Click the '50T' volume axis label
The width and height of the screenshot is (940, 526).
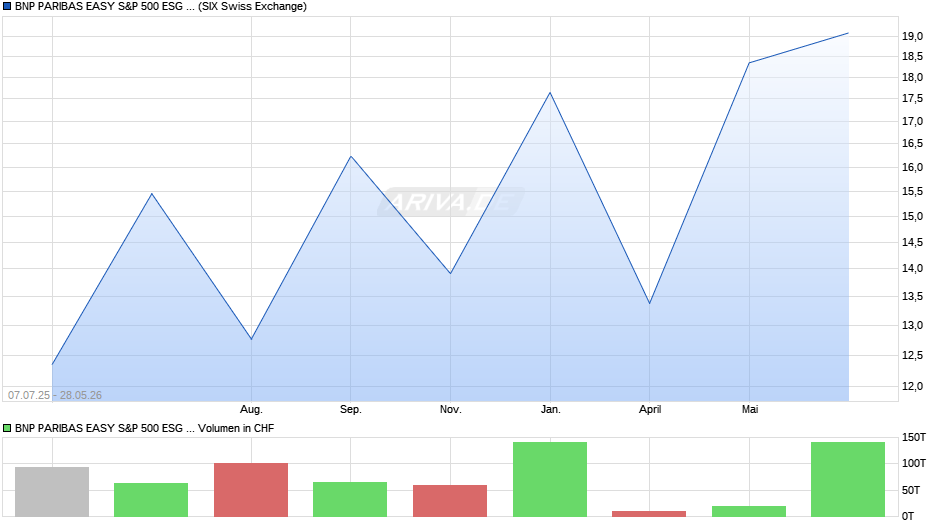[911, 491]
